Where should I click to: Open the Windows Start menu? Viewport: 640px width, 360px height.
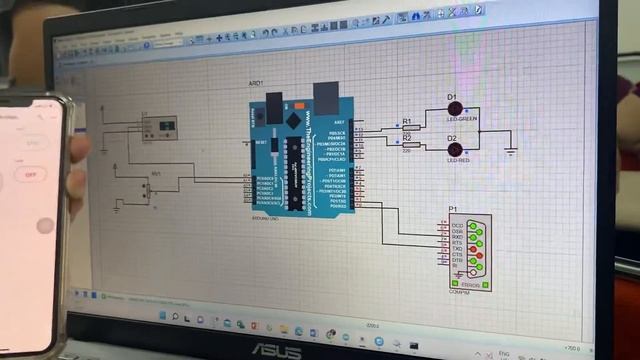[163, 316]
